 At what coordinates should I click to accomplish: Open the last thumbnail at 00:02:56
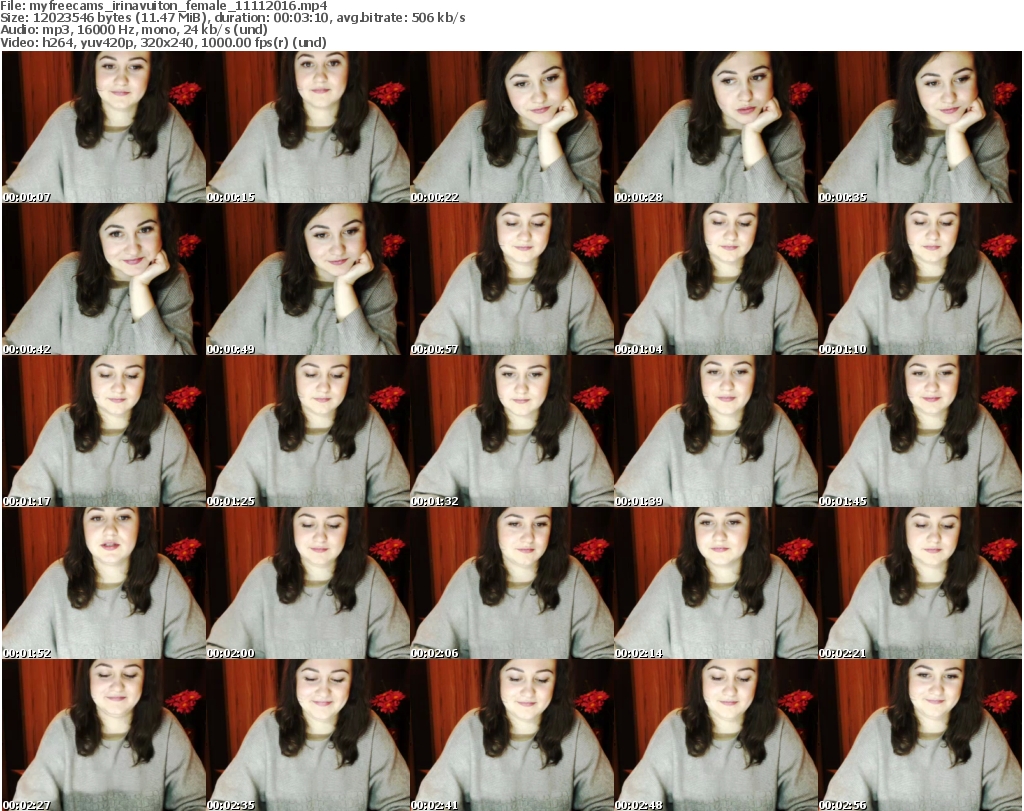tap(920, 735)
